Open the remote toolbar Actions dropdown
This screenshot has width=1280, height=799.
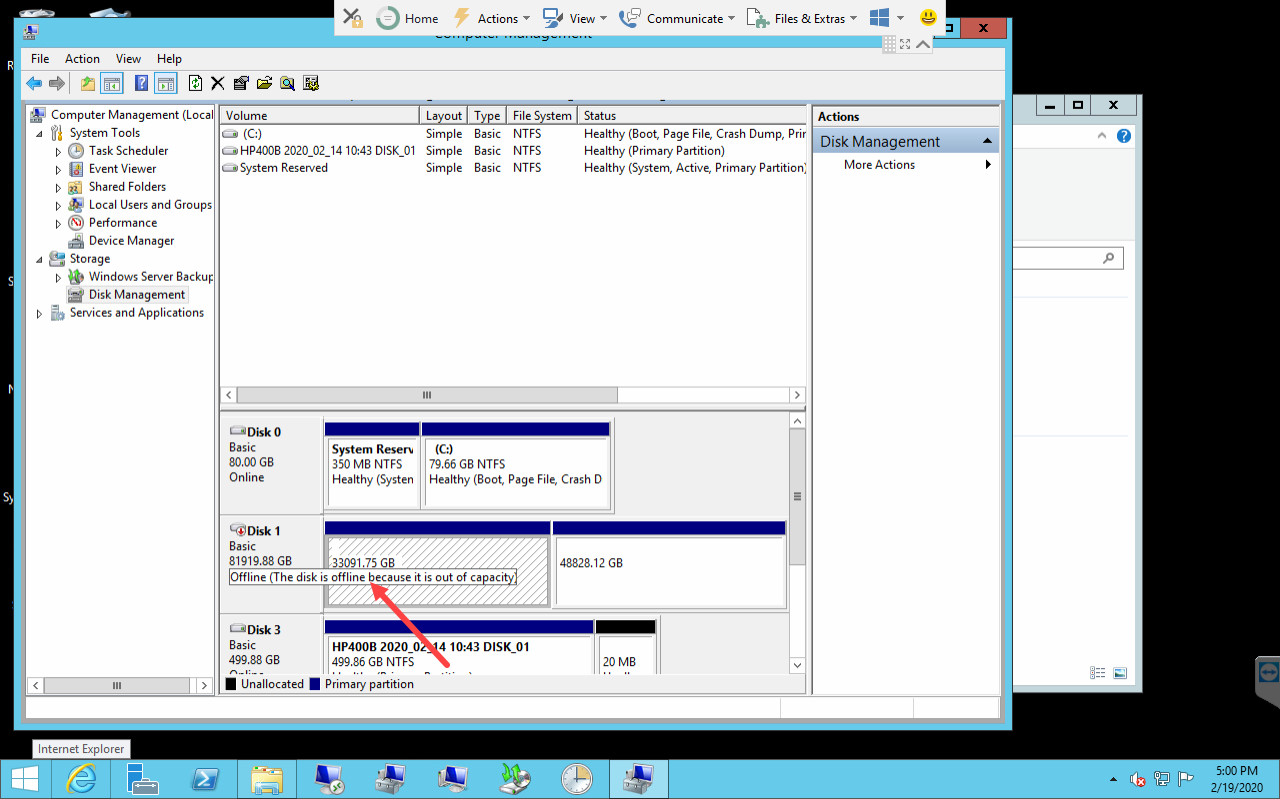(x=491, y=18)
